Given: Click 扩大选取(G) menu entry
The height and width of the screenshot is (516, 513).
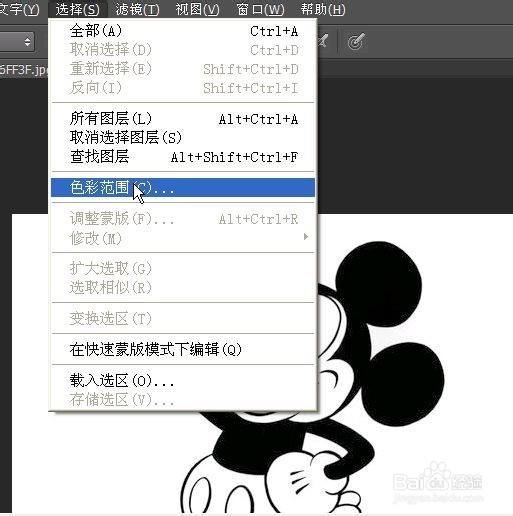Looking at the screenshot, I should coord(183,268).
